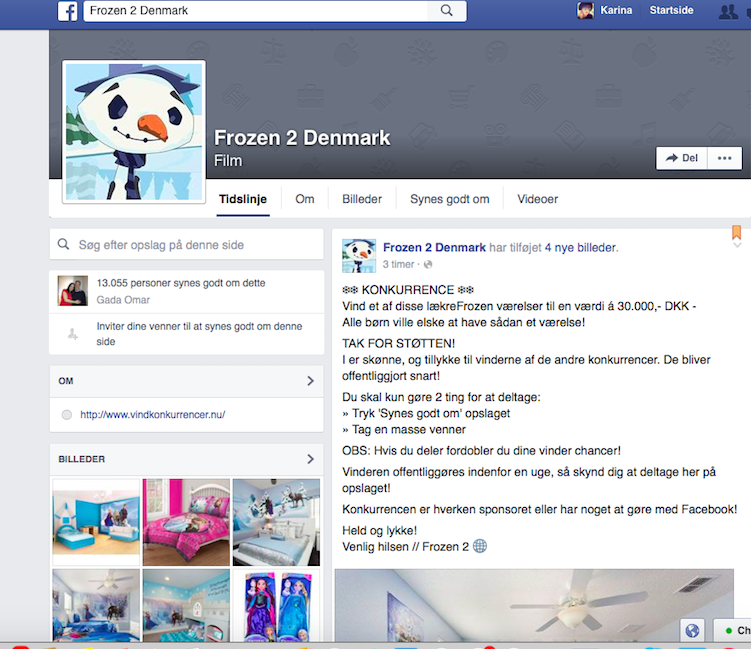This screenshot has width=751, height=649.
Task: Click the globe emoji after 'Frozen 2'
Action: tap(480, 546)
